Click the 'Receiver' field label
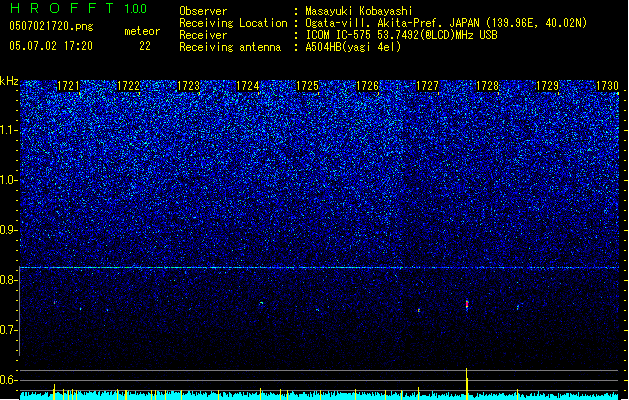The image size is (629, 400). point(203,35)
